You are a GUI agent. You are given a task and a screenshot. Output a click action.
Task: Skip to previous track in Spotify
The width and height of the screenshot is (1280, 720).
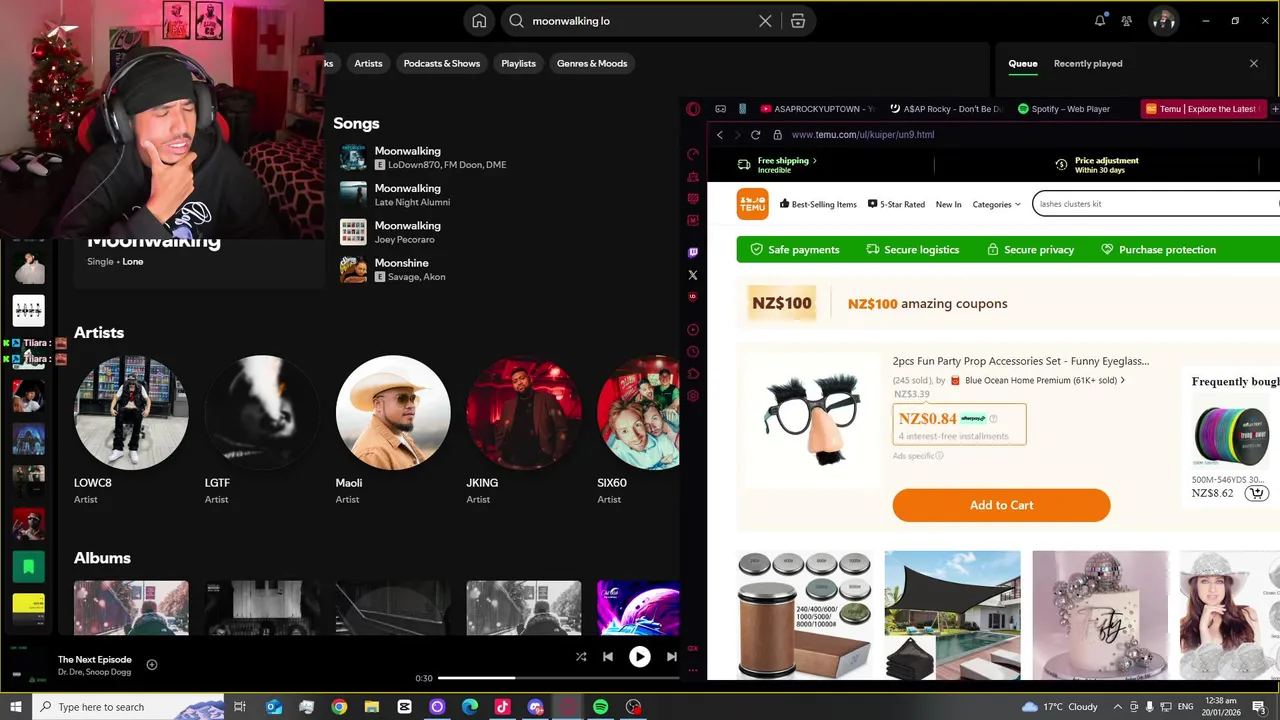(x=607, y=657)
